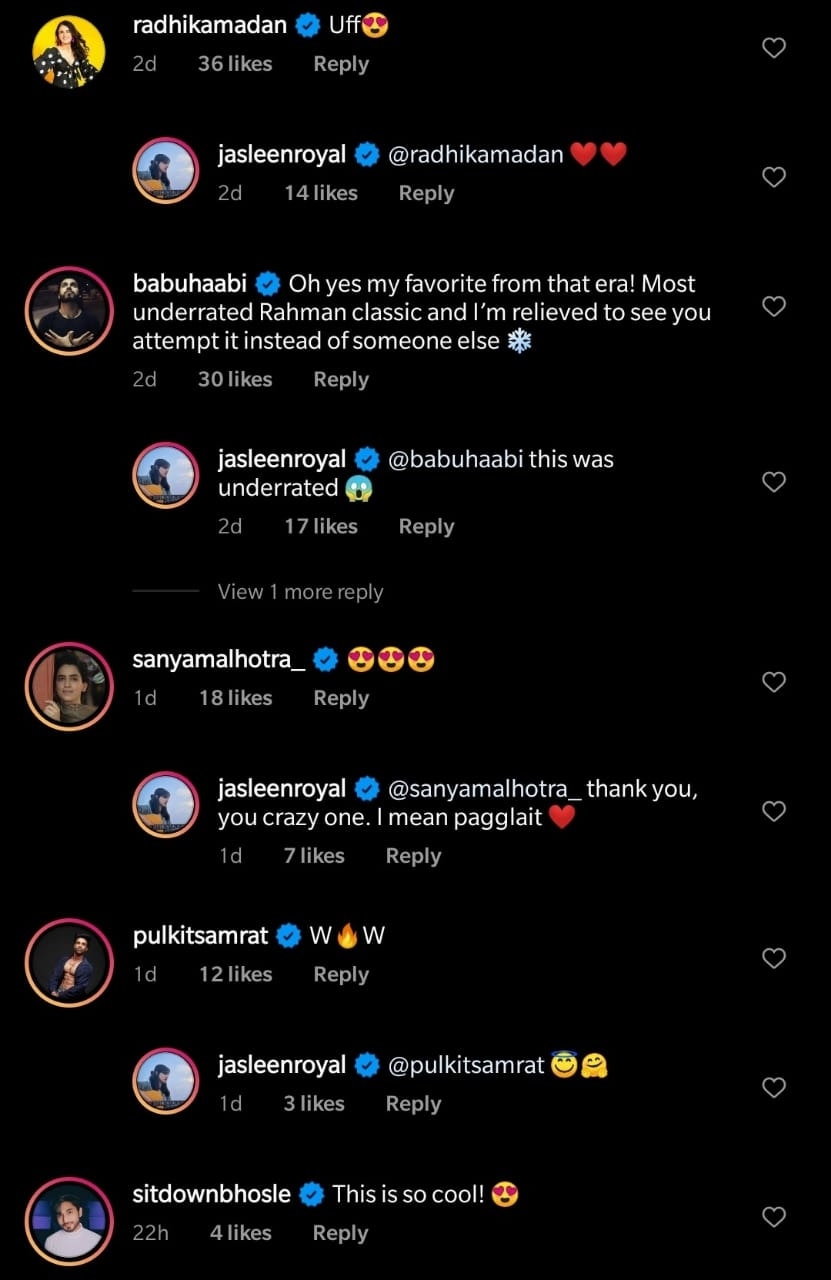Reply to sitdownbhosle's "This is so cool!"

(x=340, y=1234)
